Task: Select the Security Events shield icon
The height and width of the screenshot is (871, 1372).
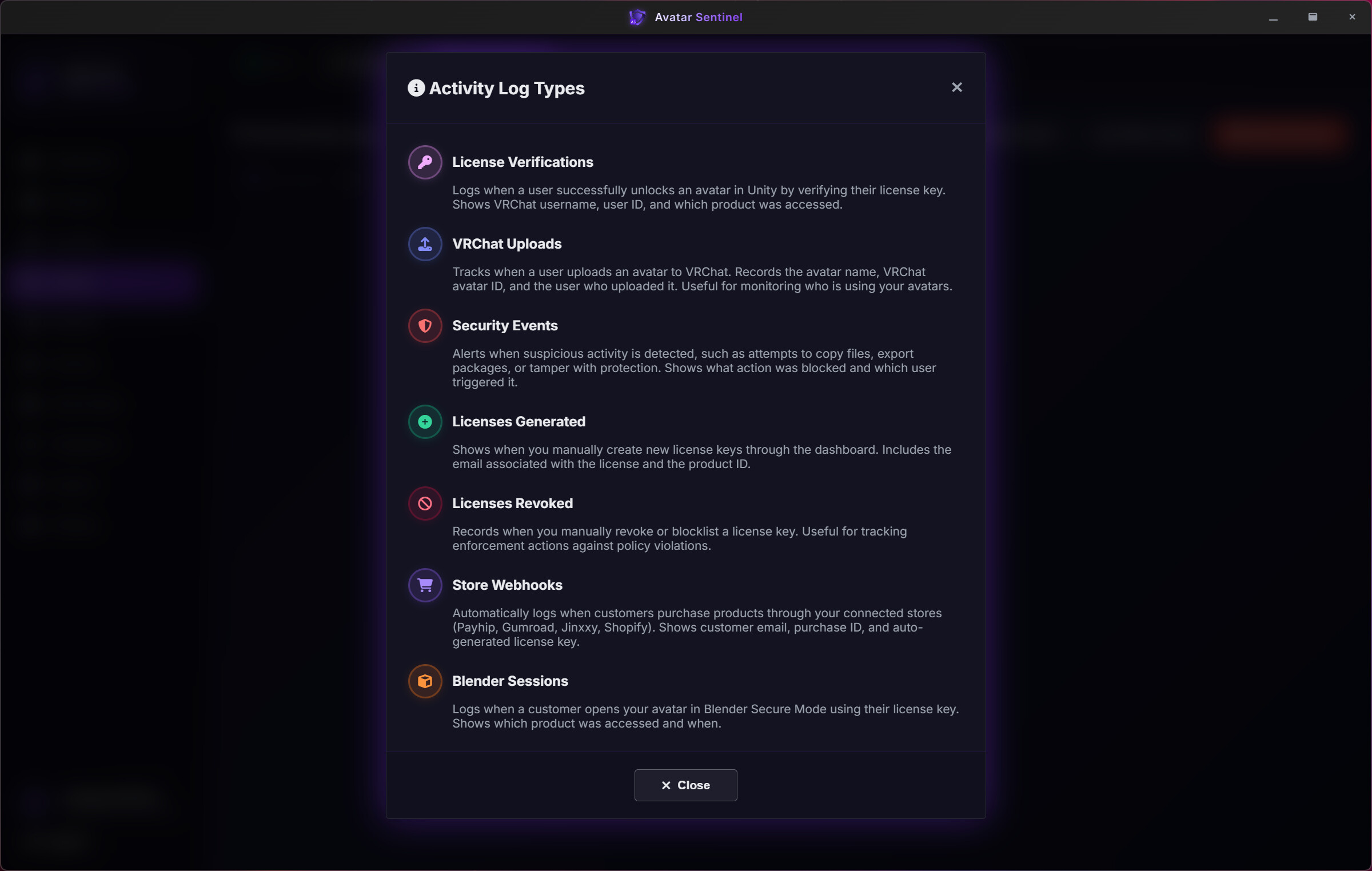Action: coord(425,325)
